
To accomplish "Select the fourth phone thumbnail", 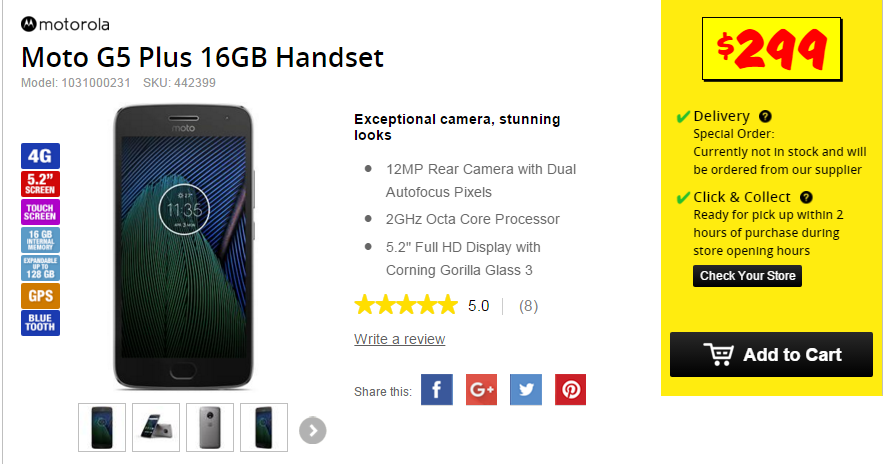I will tap(264, 428).
